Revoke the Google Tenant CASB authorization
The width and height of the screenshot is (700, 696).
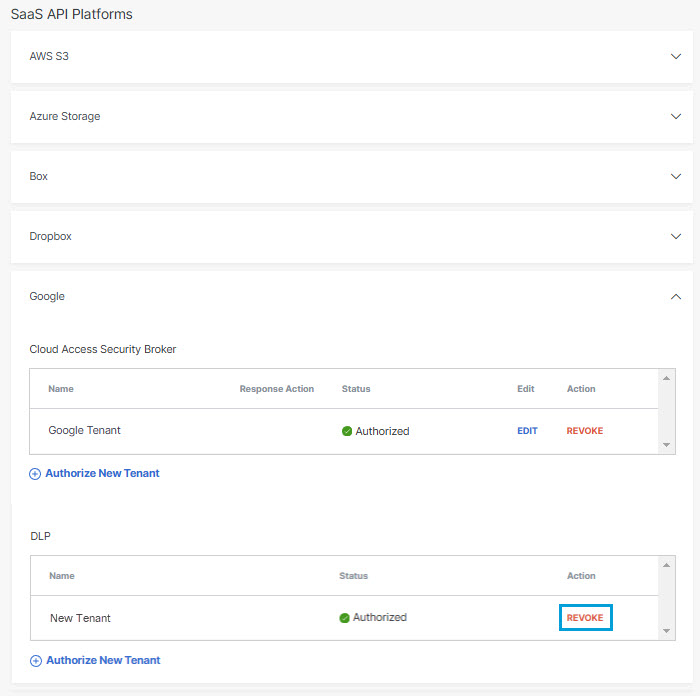click(584, 431)
